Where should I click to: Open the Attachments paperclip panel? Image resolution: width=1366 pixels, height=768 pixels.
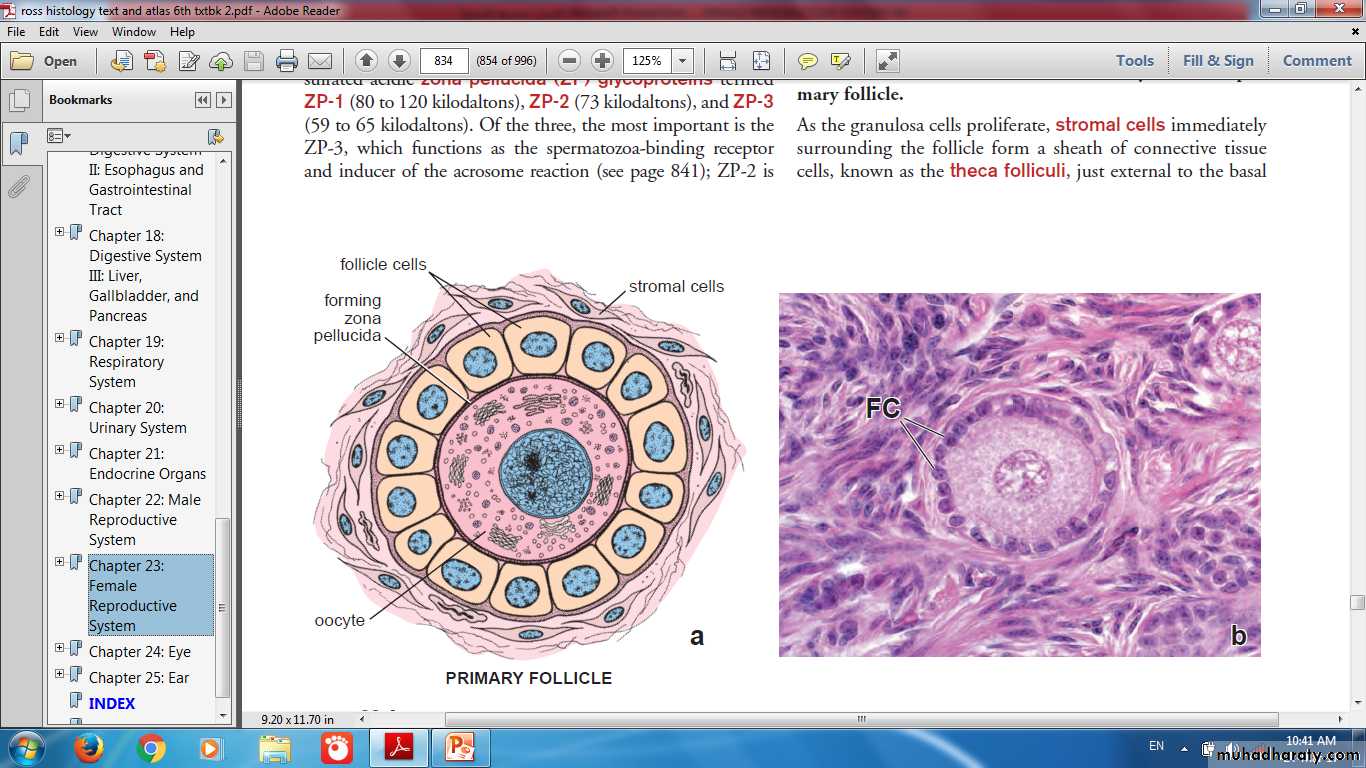click(x=18, y=187)
